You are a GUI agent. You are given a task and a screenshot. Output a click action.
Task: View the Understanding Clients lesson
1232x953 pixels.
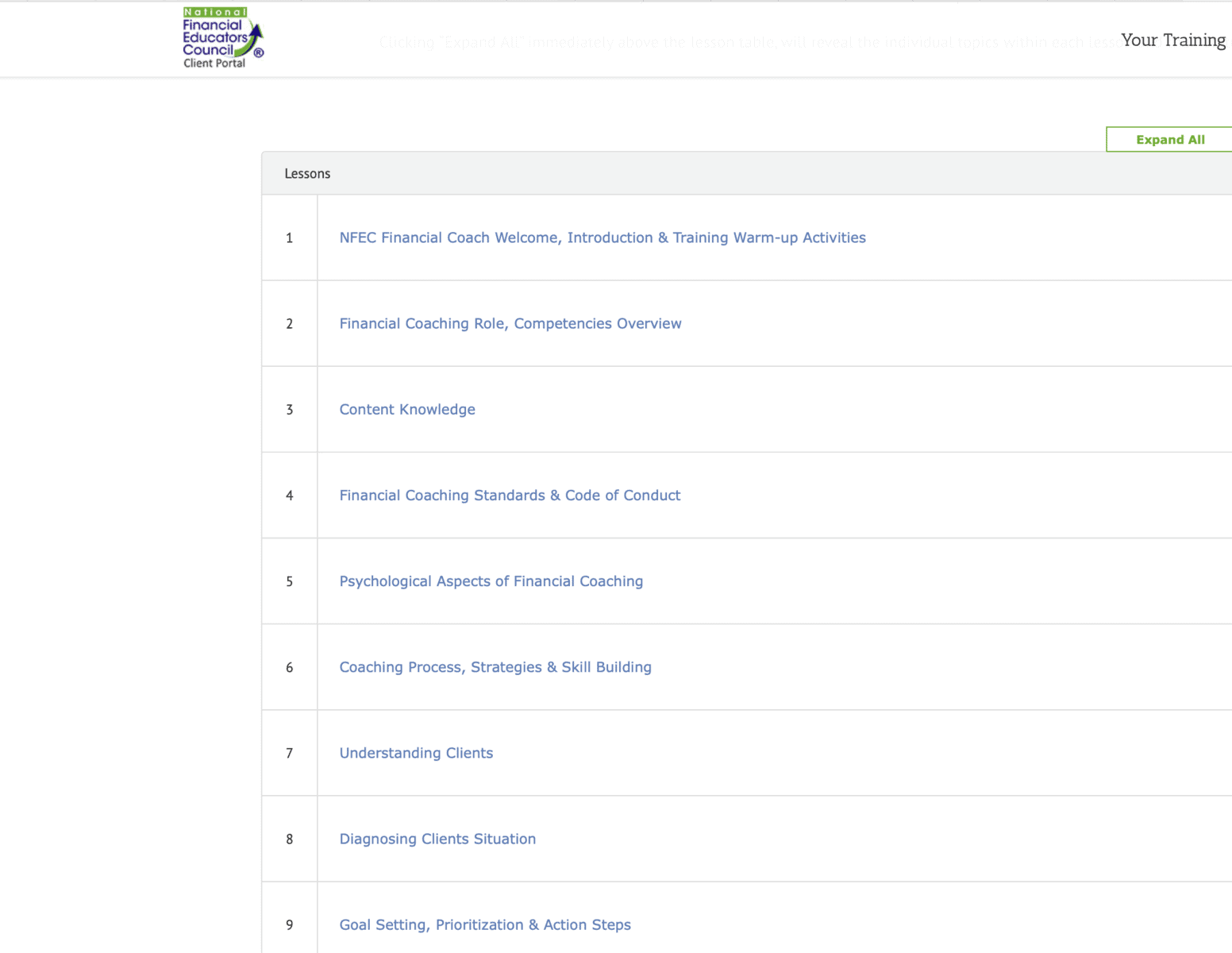[416, 753]
